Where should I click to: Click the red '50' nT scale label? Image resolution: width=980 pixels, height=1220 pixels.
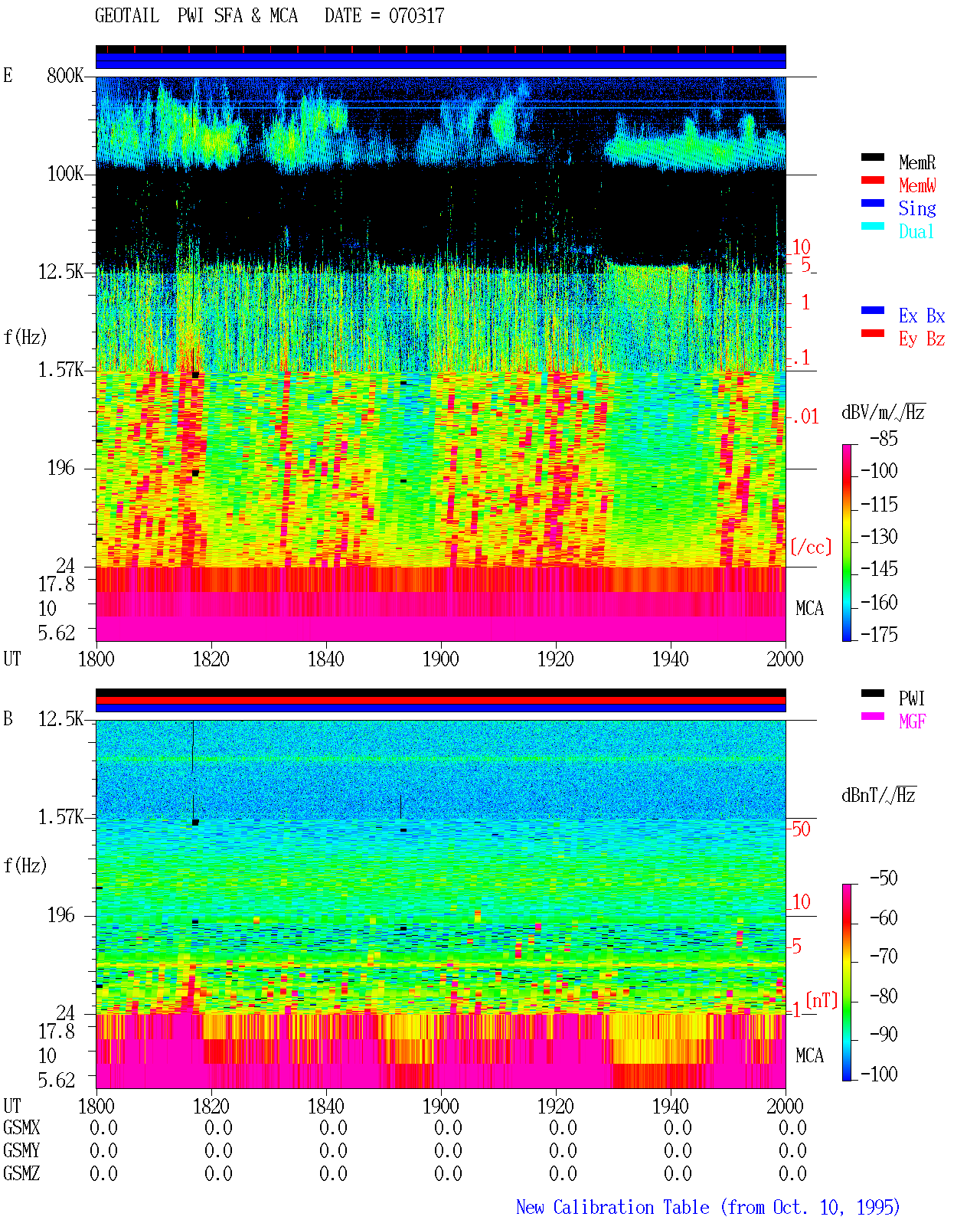point(801,829)
